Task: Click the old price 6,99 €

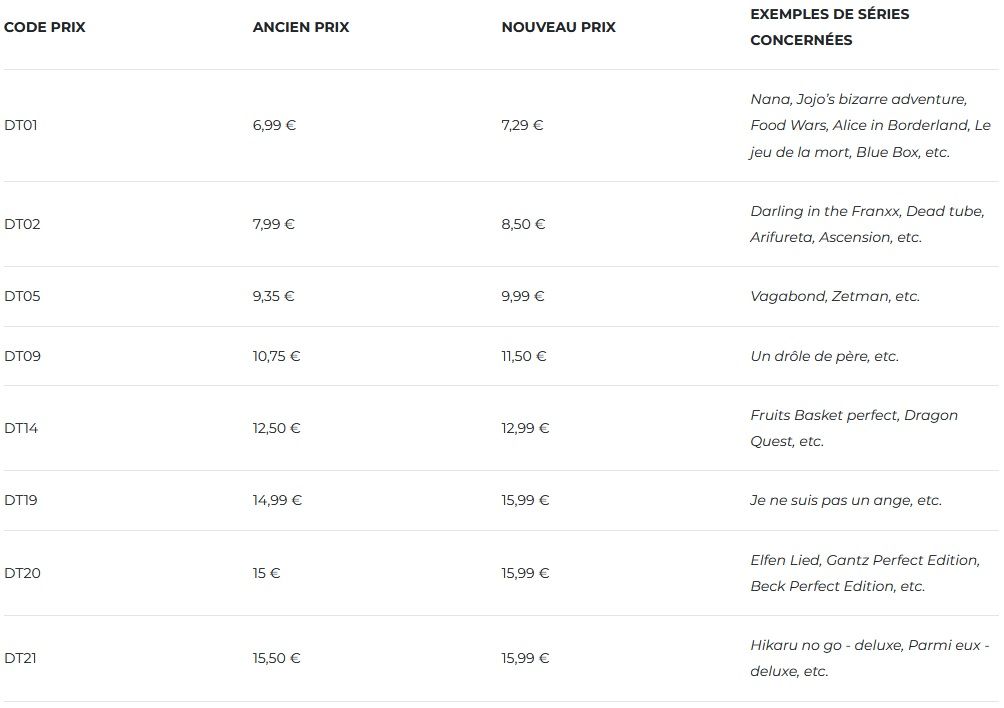Action: [274, 125]
